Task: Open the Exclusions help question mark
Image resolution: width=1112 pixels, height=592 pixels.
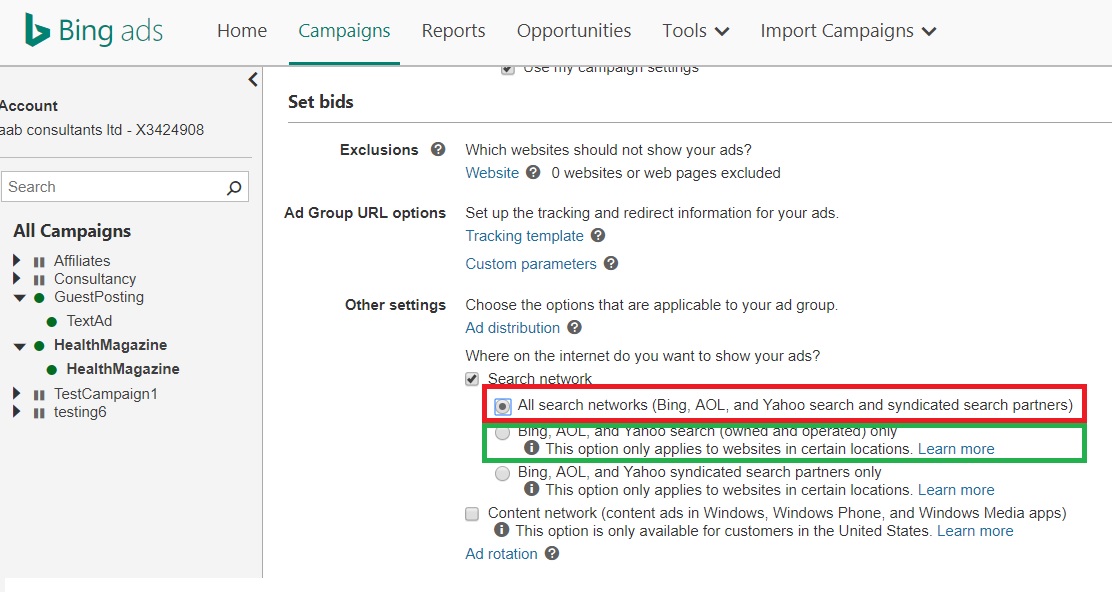Action: pos(438,150)
